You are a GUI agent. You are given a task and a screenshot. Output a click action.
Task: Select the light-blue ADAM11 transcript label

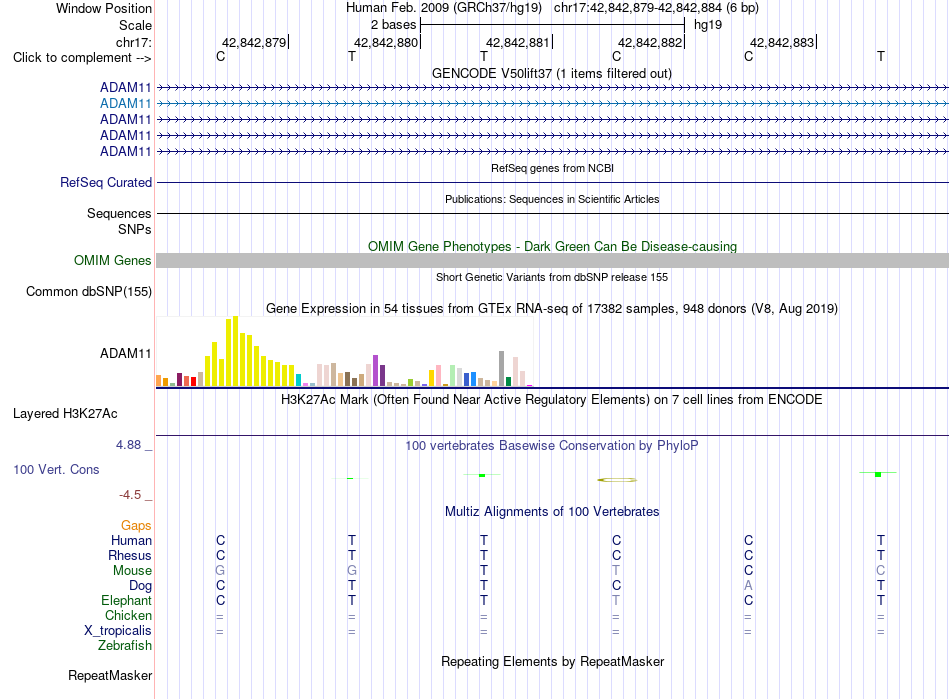click(125, 104)
